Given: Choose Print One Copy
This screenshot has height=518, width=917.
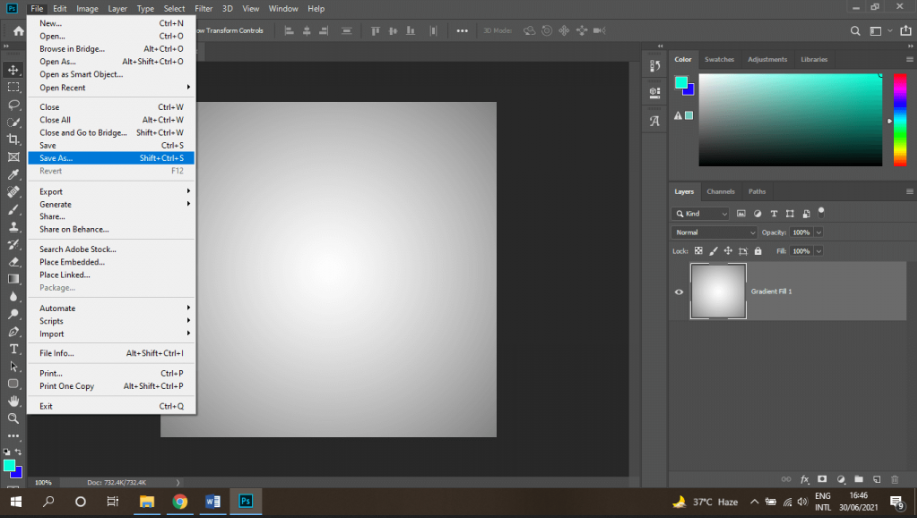Looking at the screenshot, I should point(111,386).
